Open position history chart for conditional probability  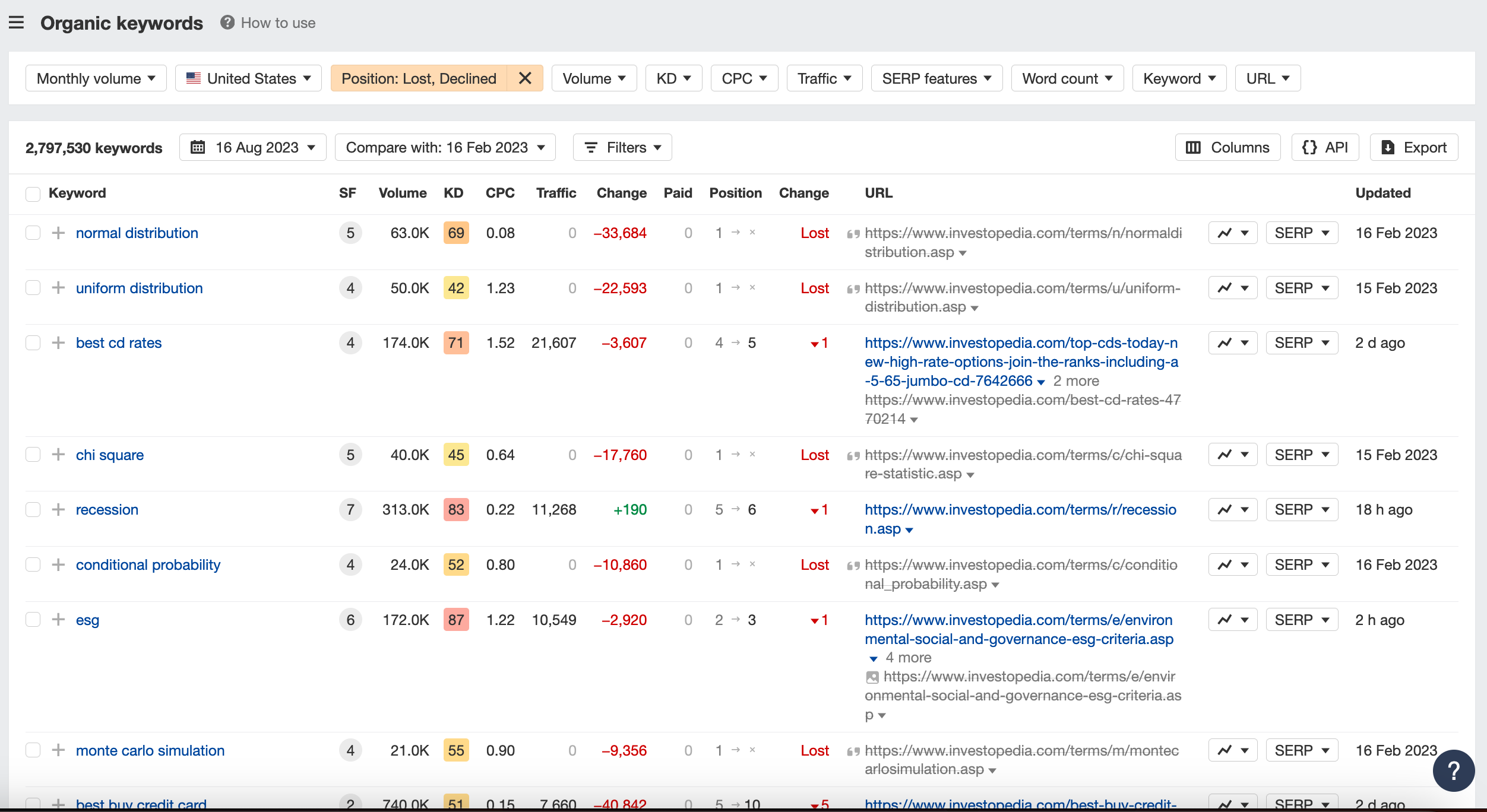click(x=1233, y=564)
